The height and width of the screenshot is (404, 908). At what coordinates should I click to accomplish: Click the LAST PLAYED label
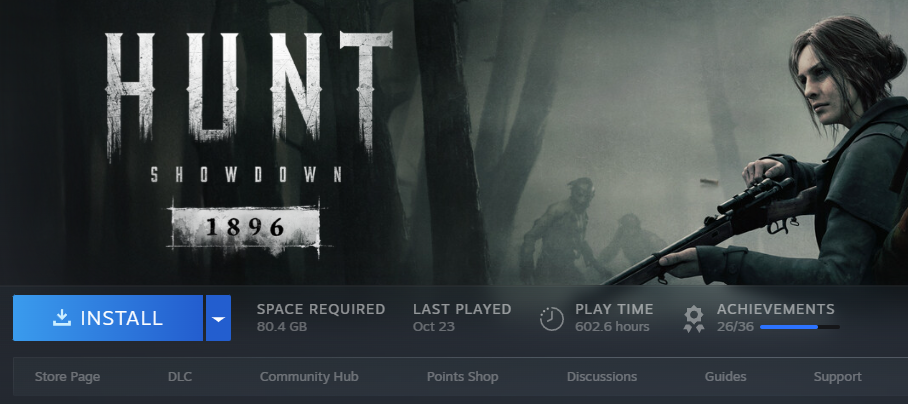462,309
